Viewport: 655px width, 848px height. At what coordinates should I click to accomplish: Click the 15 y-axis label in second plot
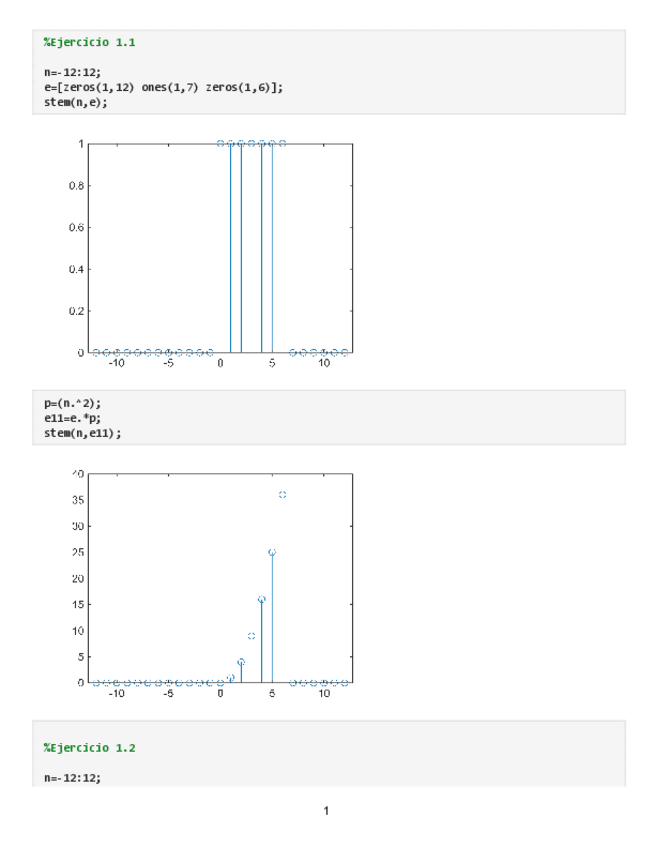(x=77, y=605)
